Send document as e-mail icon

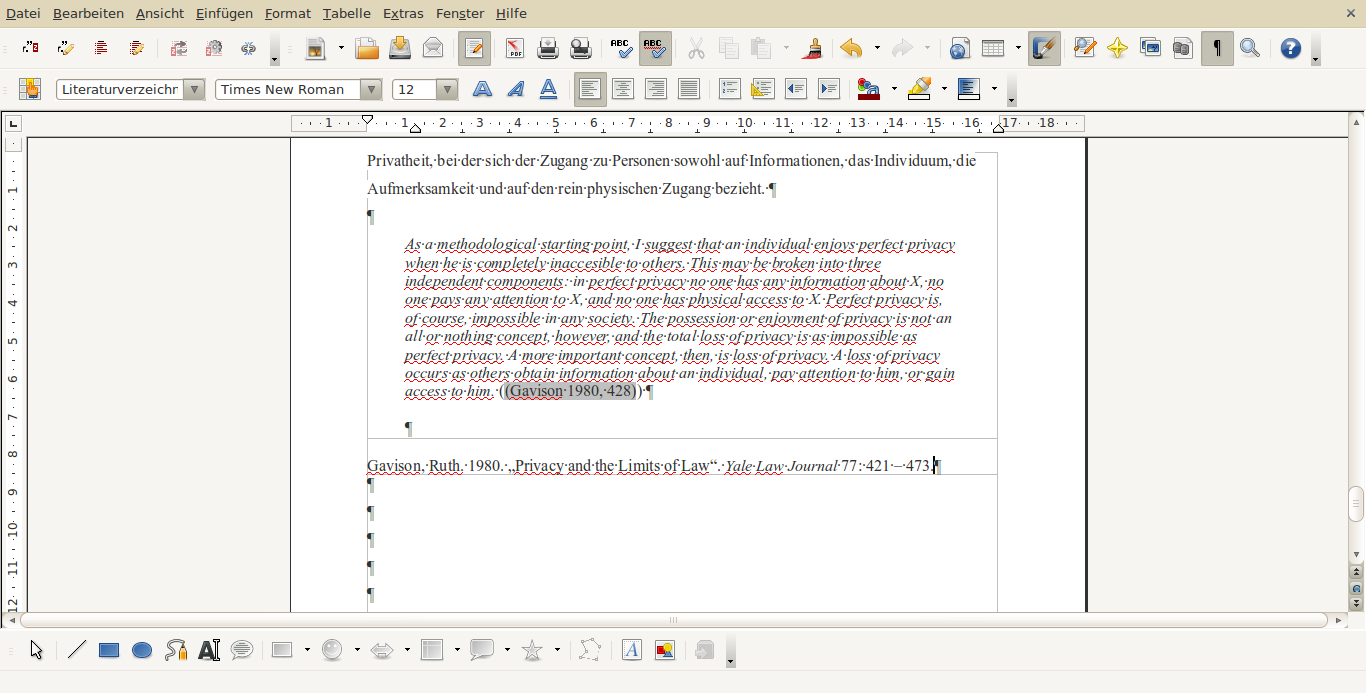point(433,48)
